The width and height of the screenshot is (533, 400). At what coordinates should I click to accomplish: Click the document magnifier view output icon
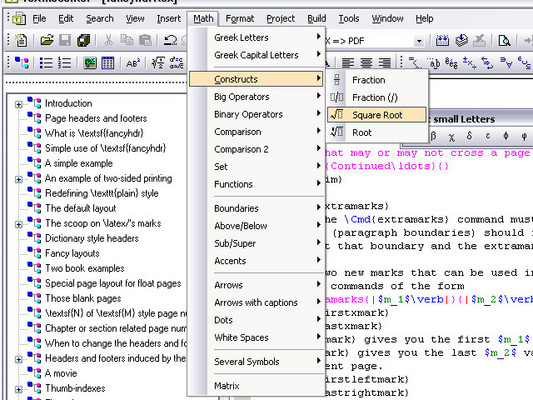click(504, 41)
